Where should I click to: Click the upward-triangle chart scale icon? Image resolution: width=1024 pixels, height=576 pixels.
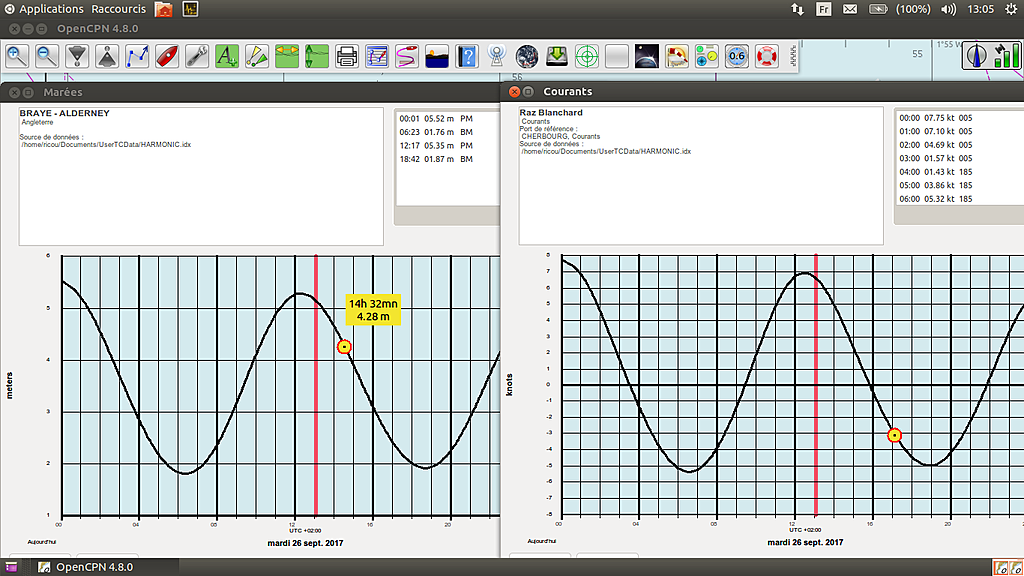[107, 56]
